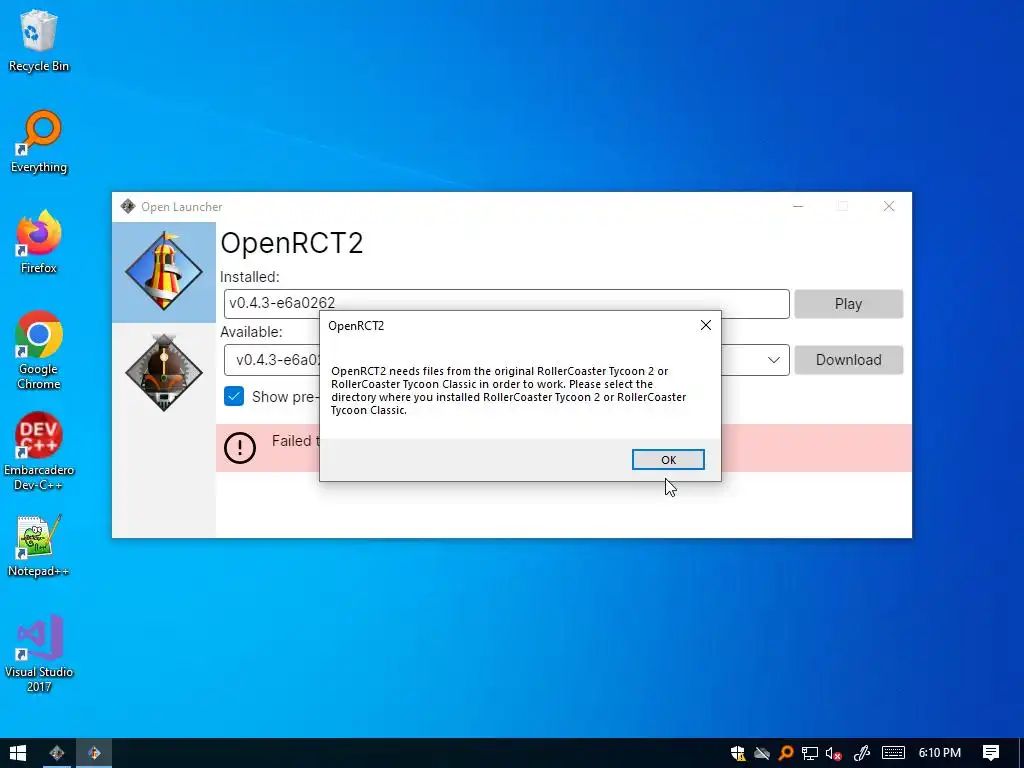The width and height of the screenshot is (1024, 768).
Task: Select the OpenLoco locomotive icon in sidebar
Action: (x=164, y=372)
